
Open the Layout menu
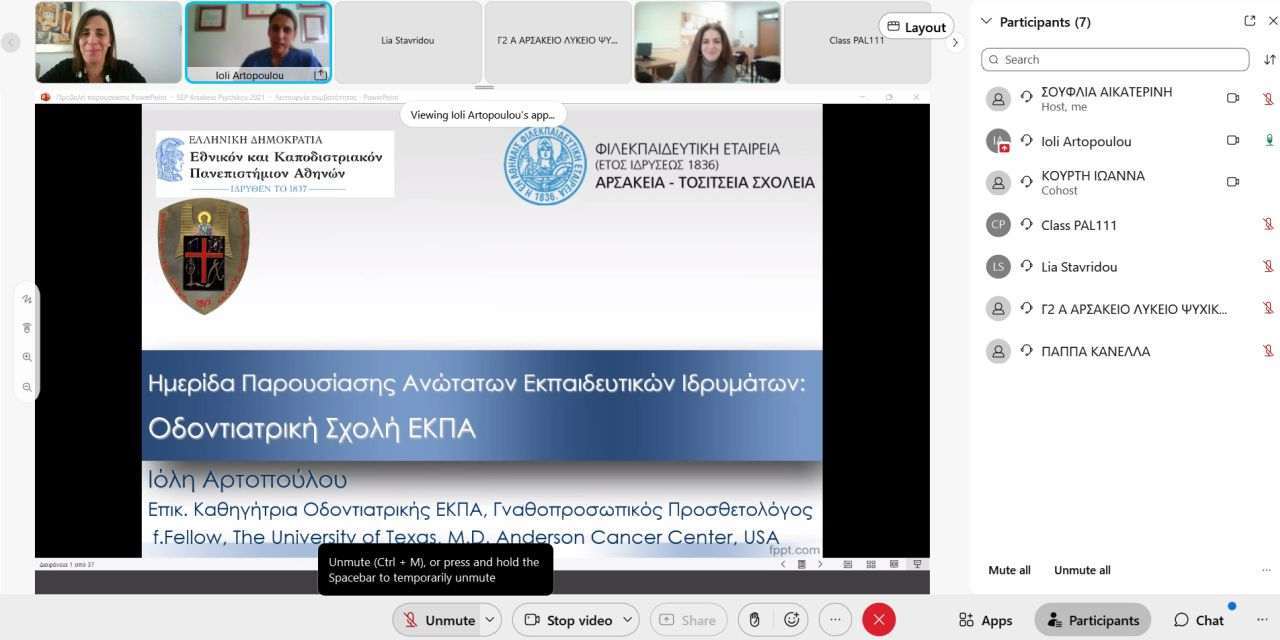tap(917, 27)
